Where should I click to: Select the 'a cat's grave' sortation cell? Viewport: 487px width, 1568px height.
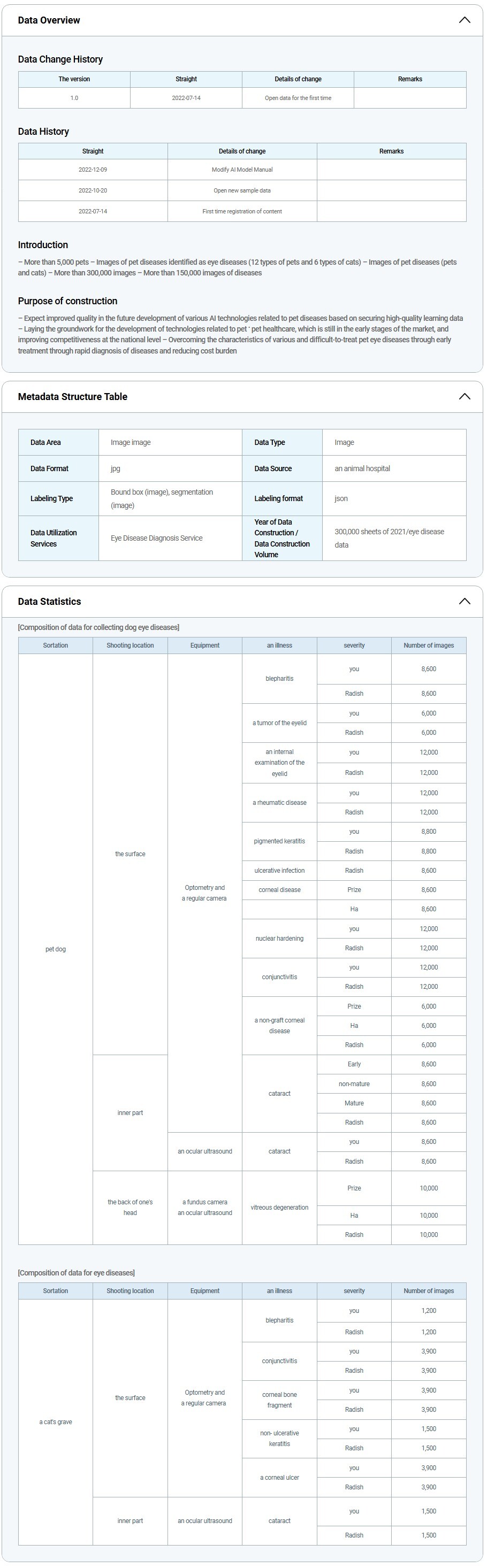click(56, 1422)
